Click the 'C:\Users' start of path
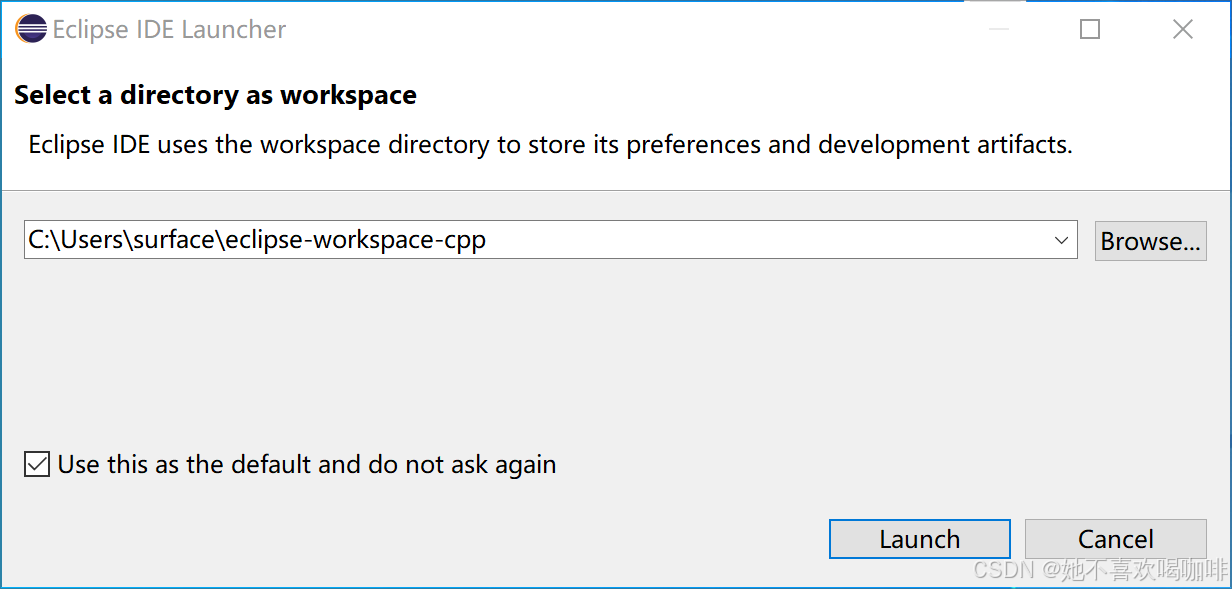 (70, 241)
